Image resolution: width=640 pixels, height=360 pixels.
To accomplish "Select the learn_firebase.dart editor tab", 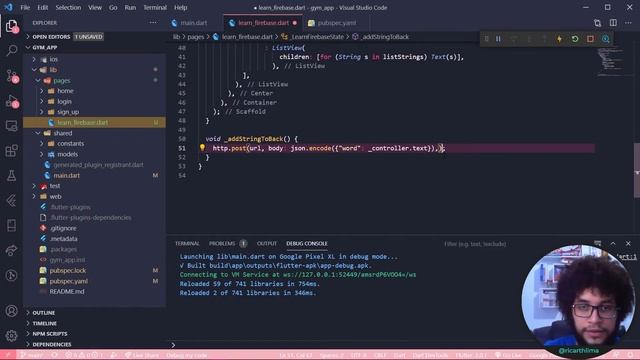I will [x=263, y=23].
